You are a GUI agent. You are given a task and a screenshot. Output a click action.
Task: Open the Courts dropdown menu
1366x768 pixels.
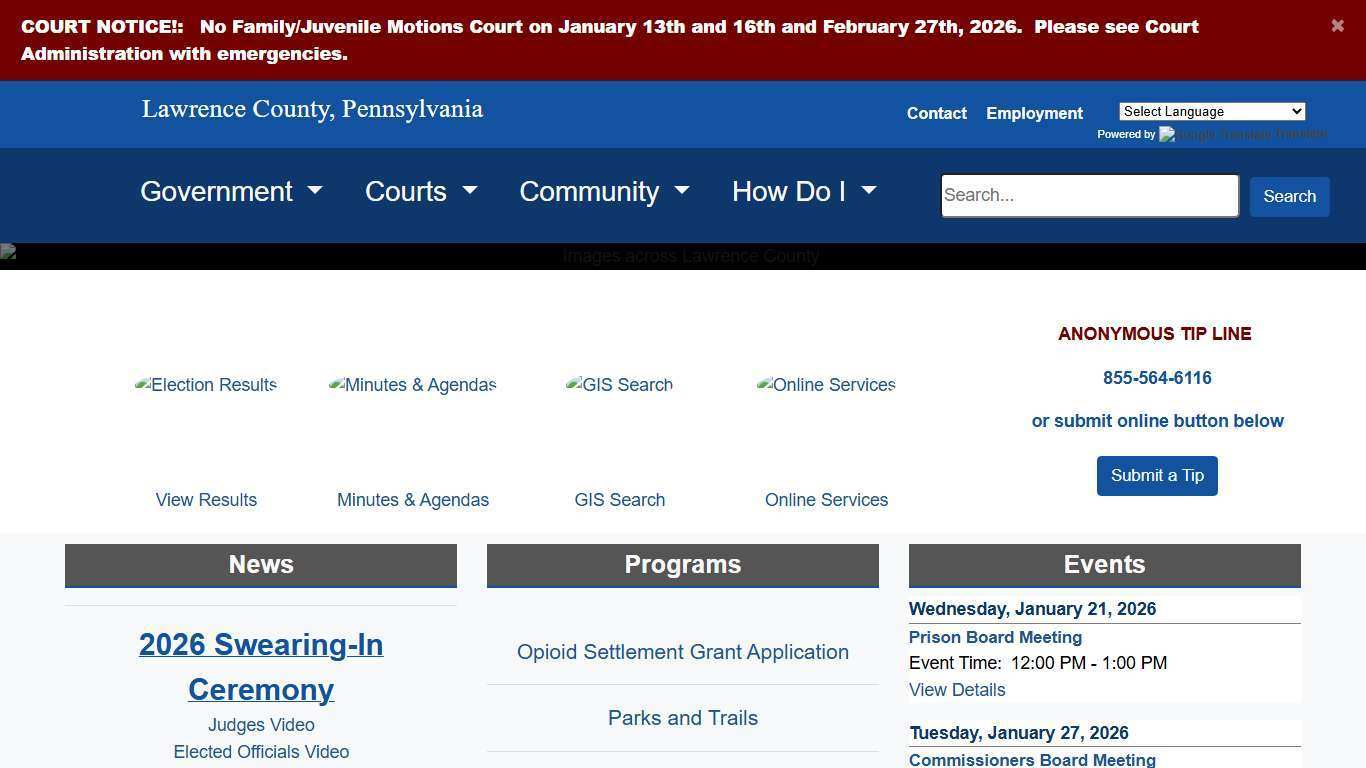[x=421, y=191]
